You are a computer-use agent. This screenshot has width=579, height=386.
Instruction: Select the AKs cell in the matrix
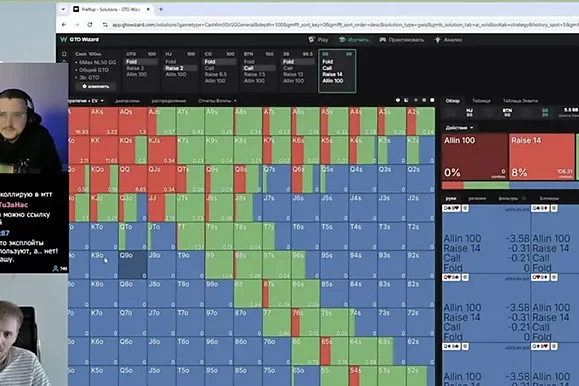coord(103,121)
